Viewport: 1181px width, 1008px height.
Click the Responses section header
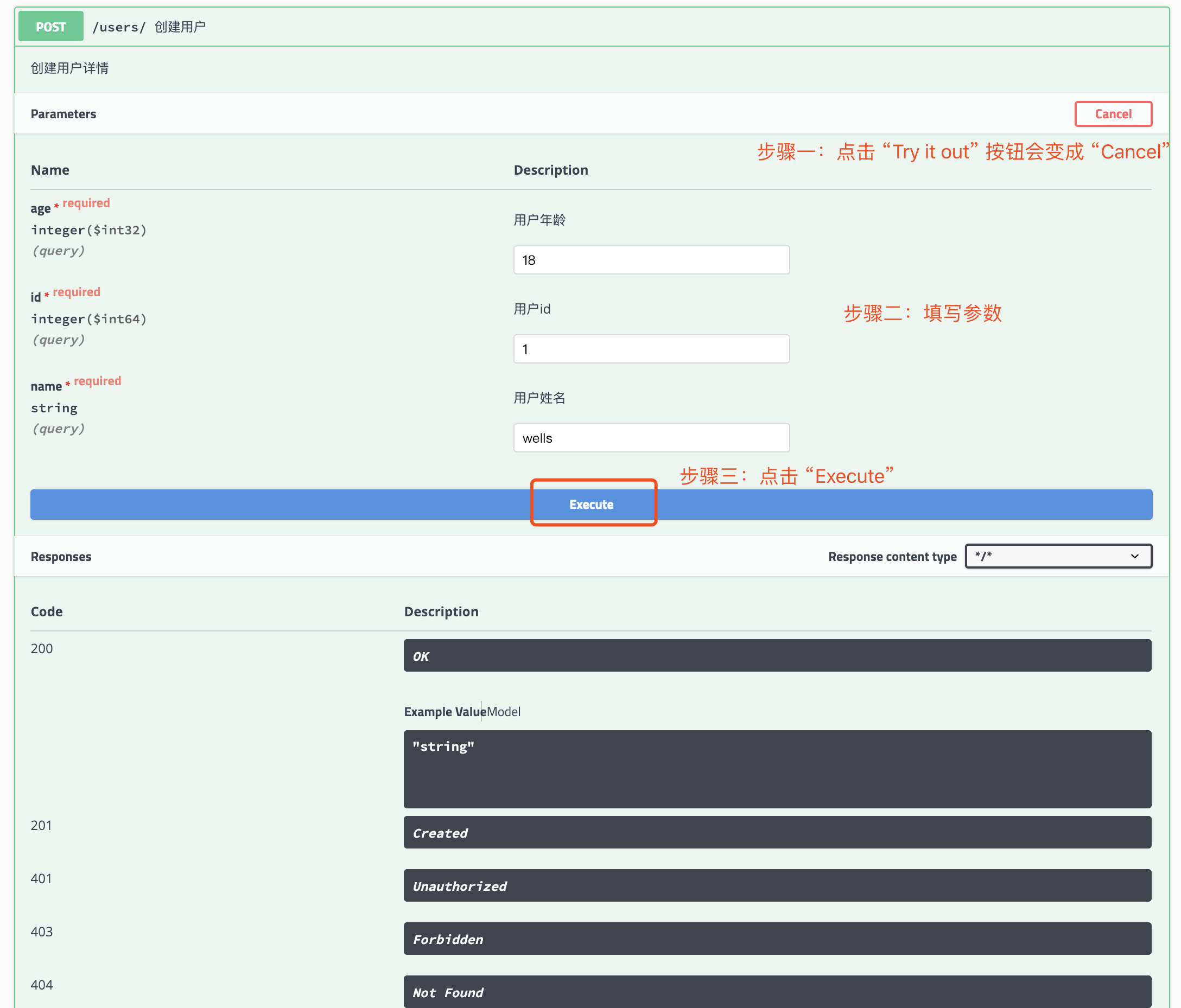[61, 557]
